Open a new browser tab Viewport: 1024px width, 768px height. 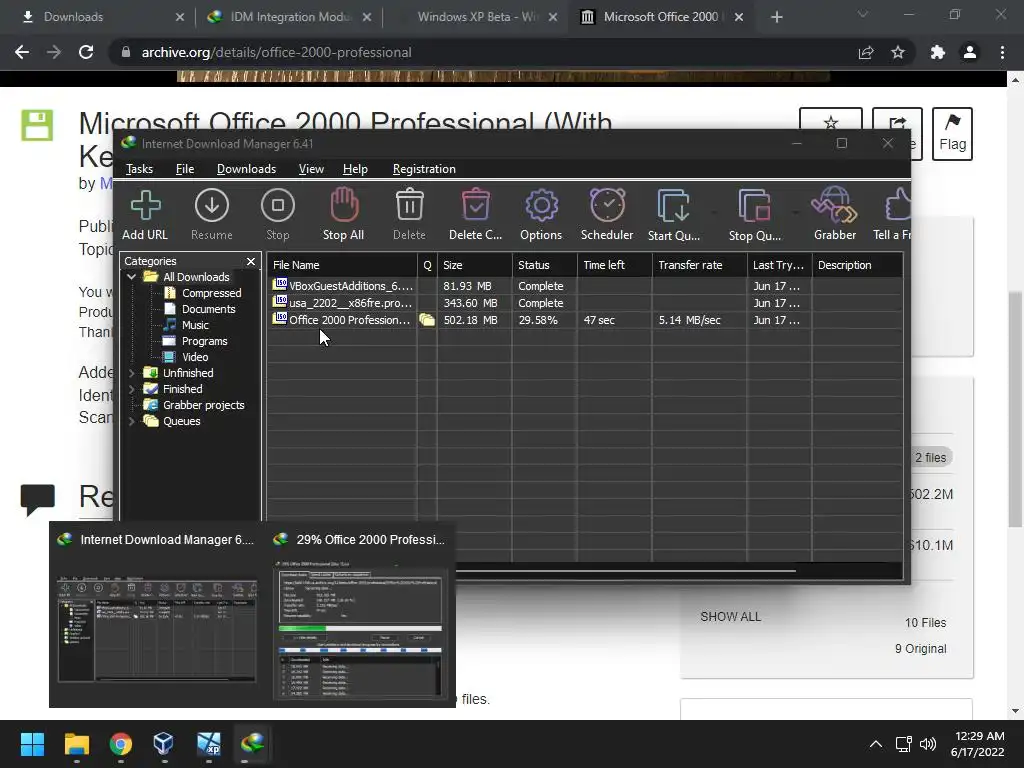click(776, 17)
